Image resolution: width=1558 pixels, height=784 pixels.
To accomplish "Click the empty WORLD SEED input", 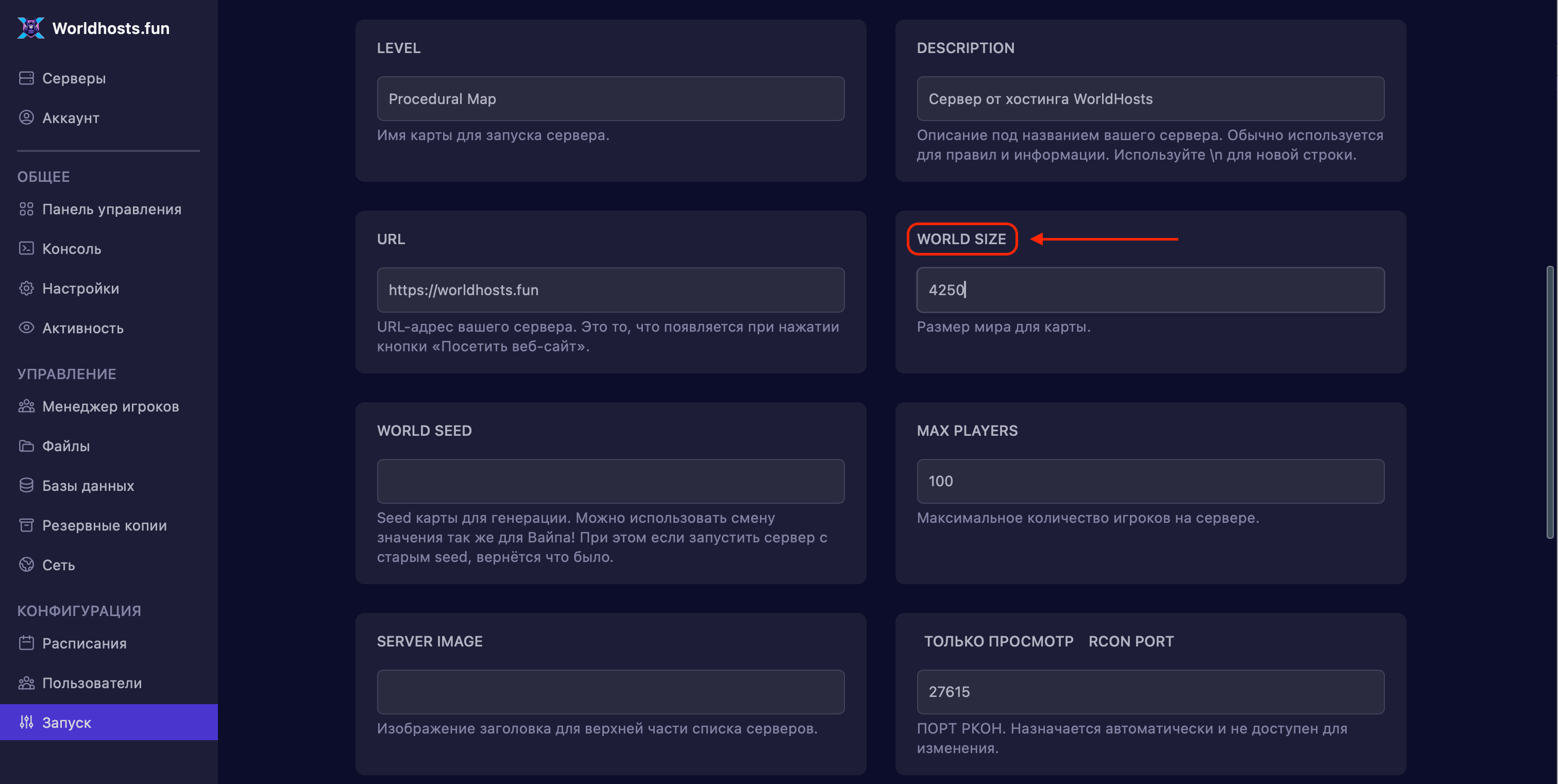I will tap(610, 481).
